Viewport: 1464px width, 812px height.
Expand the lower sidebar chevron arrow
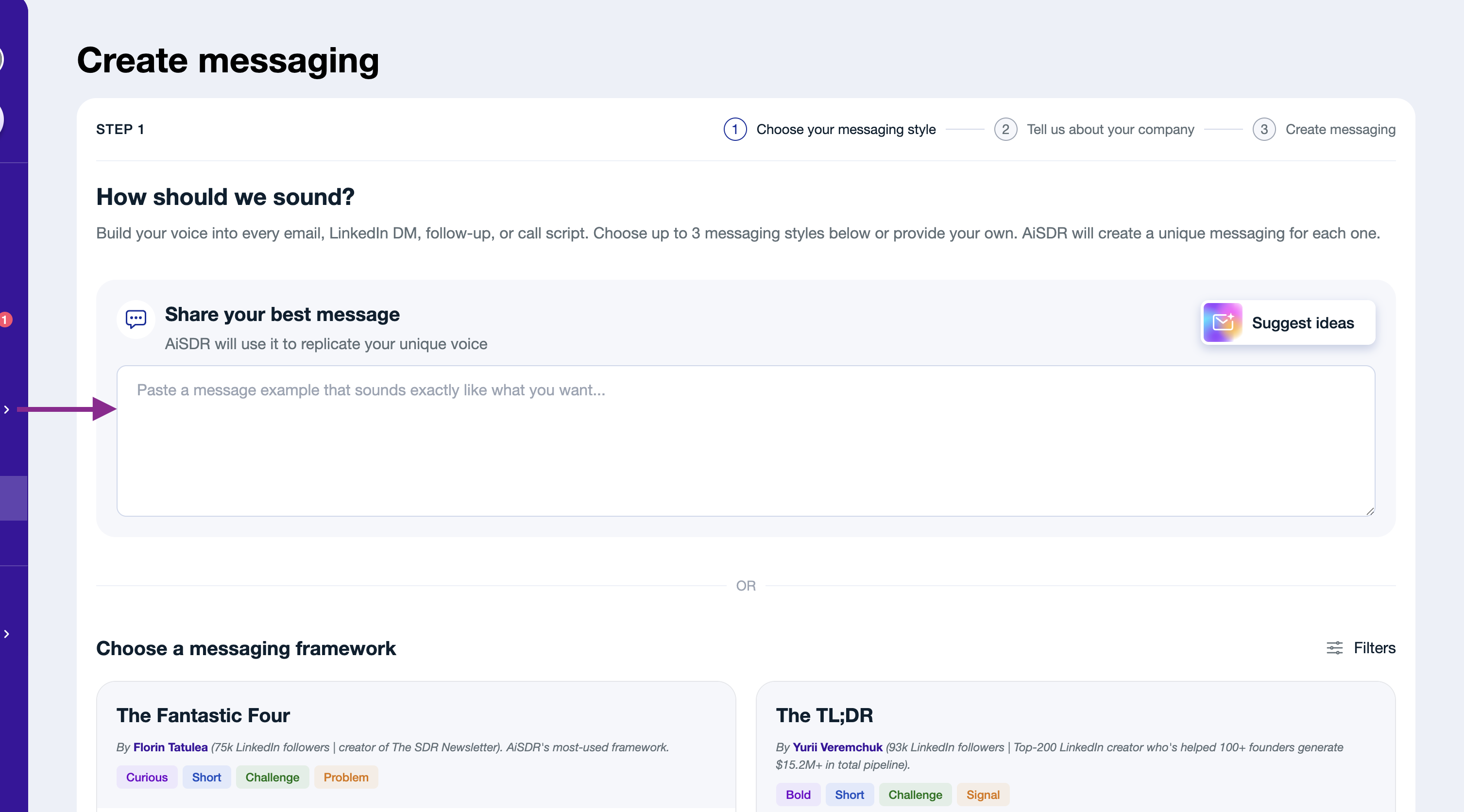7,634
